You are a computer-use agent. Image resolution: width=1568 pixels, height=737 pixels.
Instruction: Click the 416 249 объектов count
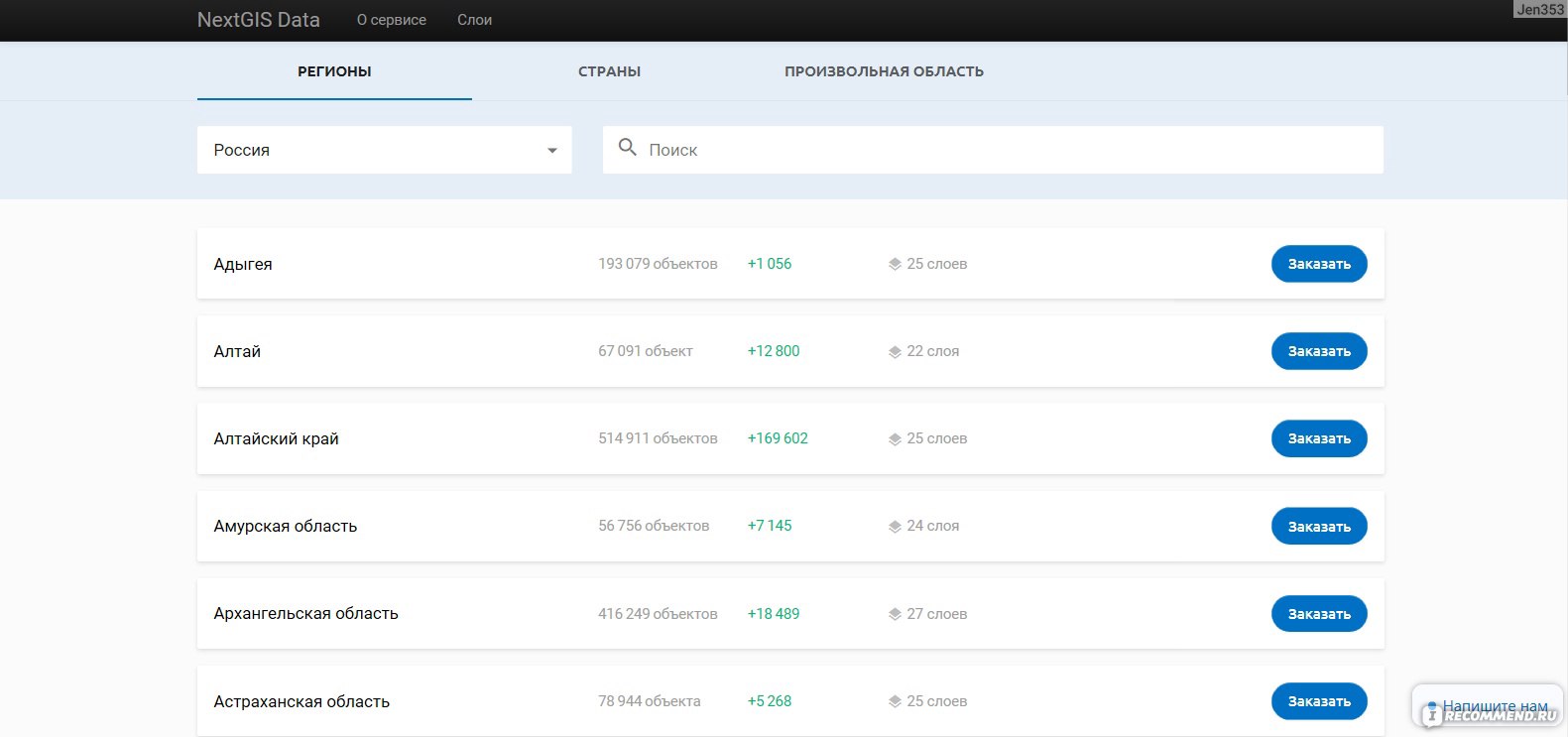[658, 614]
